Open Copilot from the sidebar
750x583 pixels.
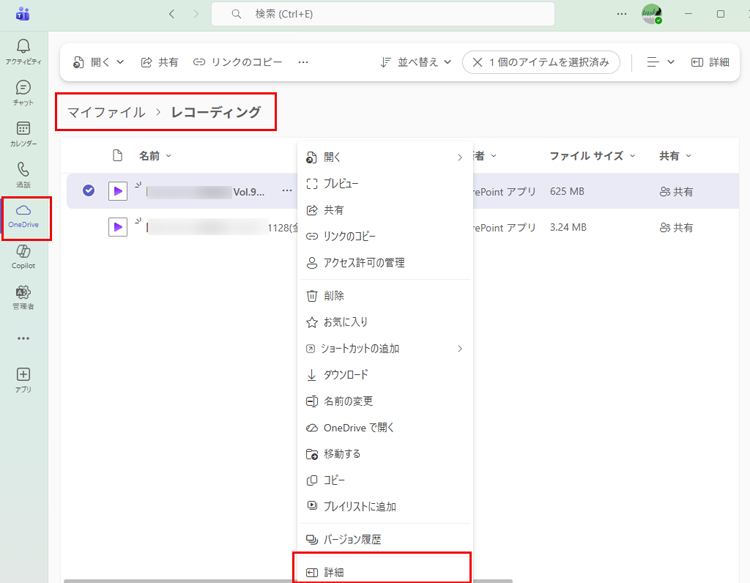tap(23, 257)
